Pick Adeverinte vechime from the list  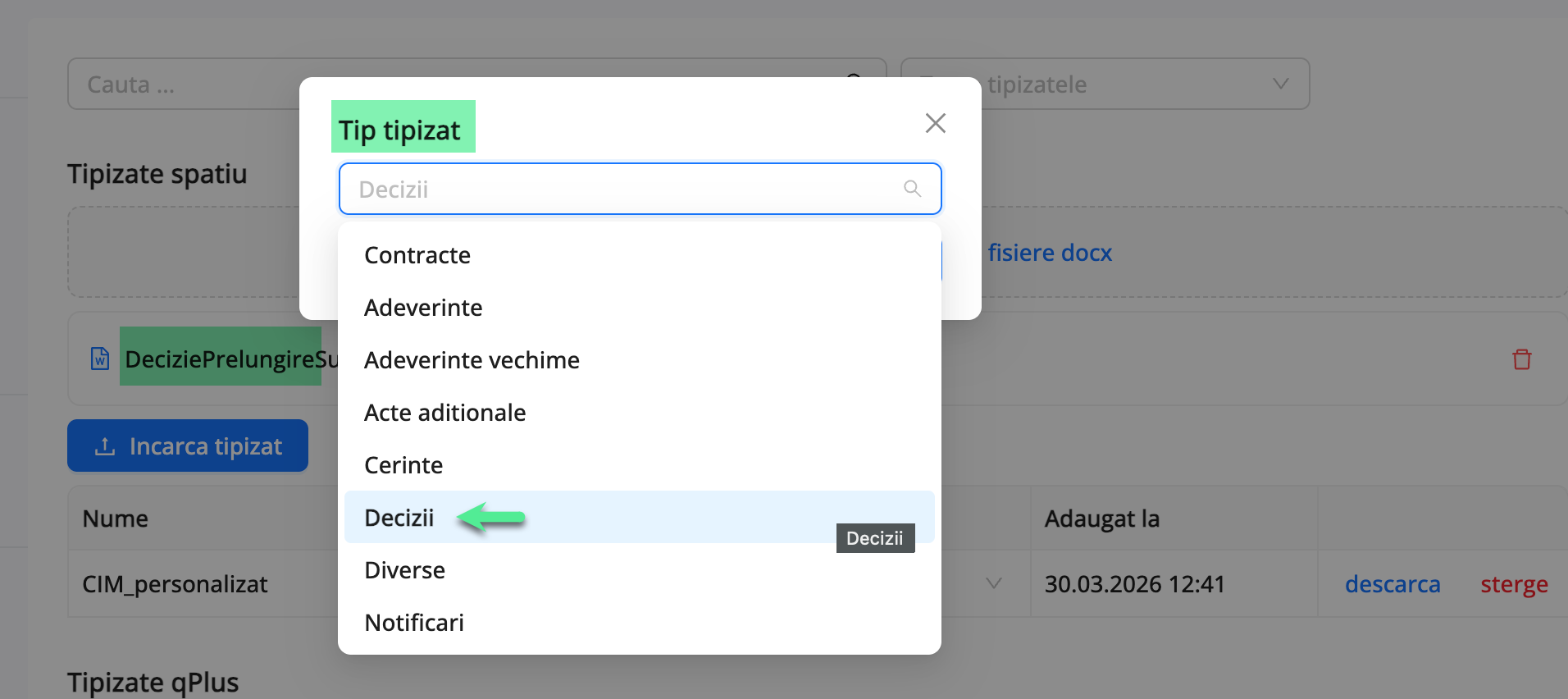coord(472,360)
